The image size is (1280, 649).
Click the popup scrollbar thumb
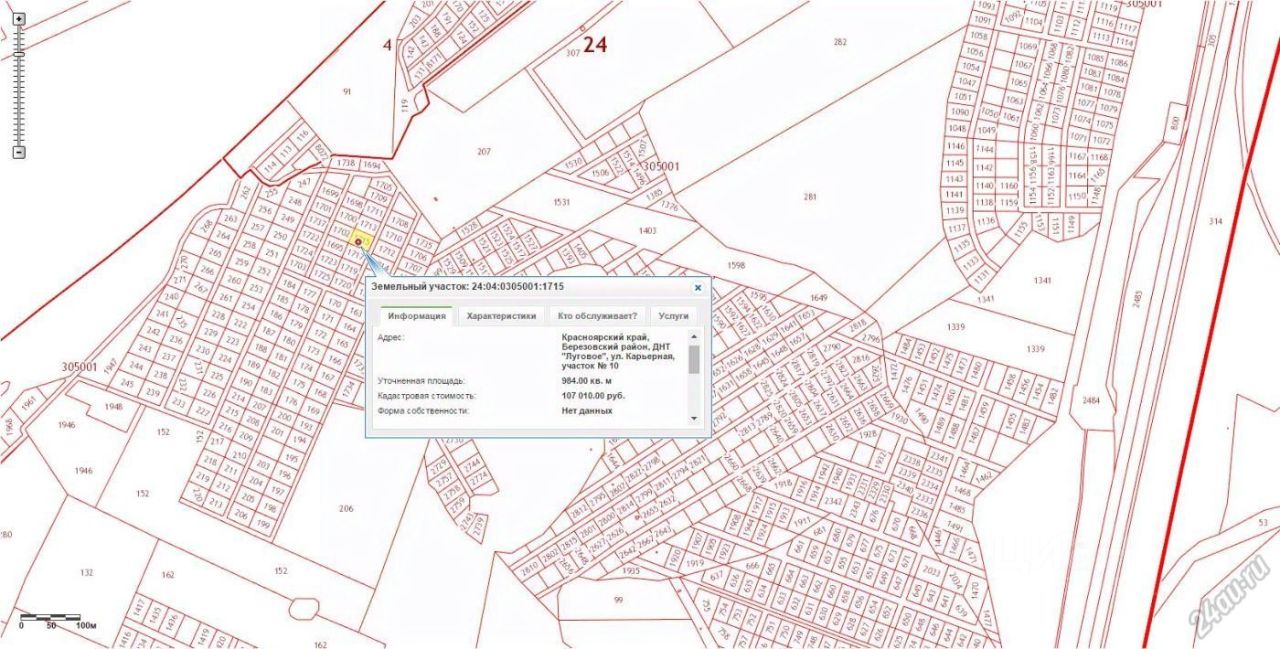tap(694, 359)
